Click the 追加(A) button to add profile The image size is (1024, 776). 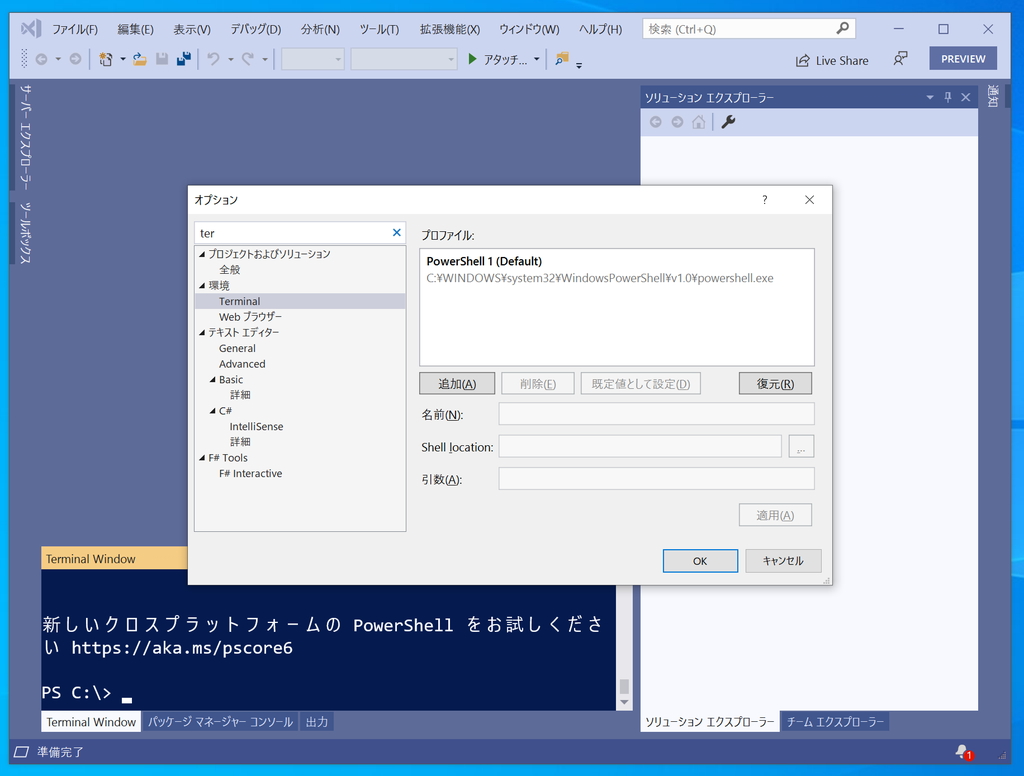(457, 383)
